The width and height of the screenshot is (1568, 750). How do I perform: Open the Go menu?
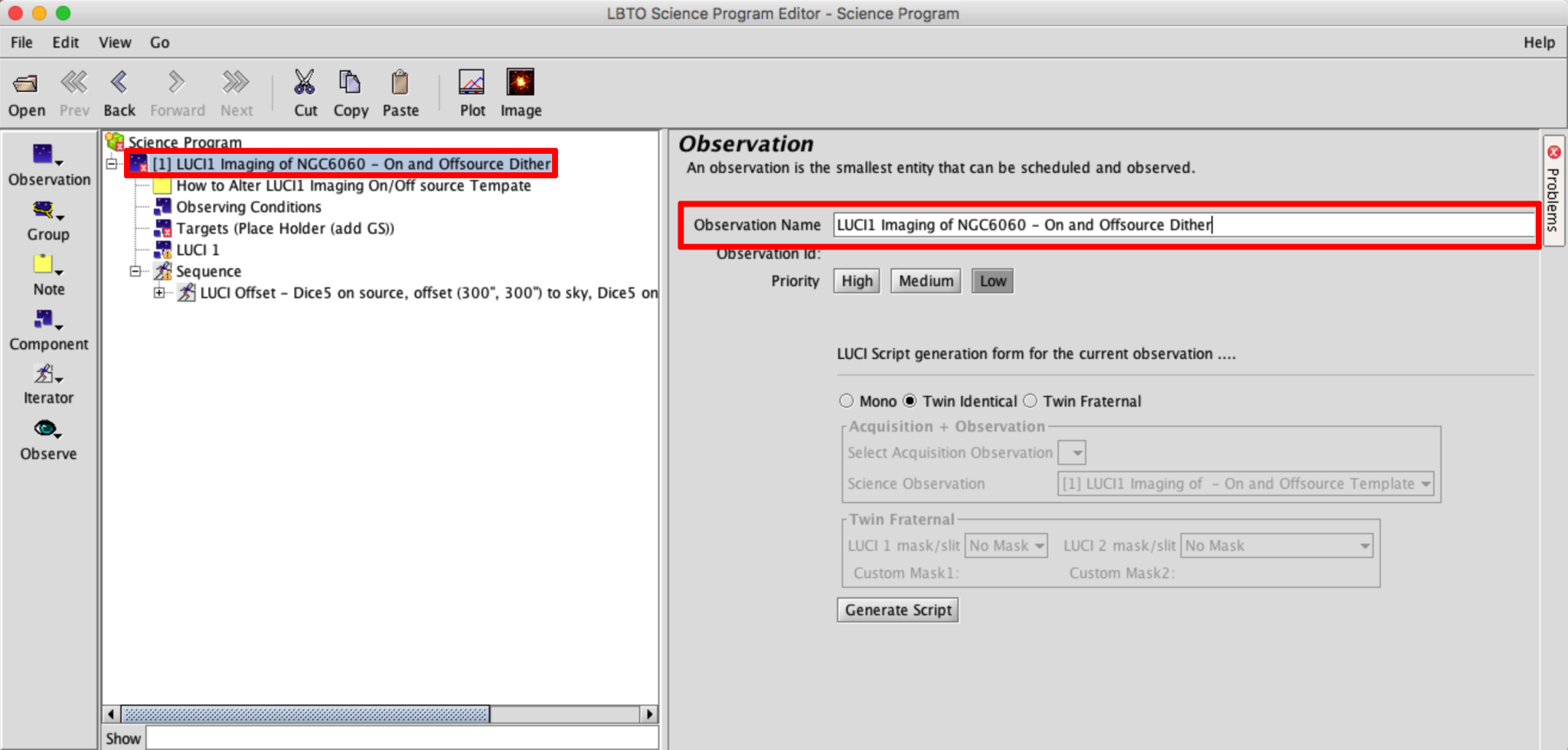pos(159,43)
